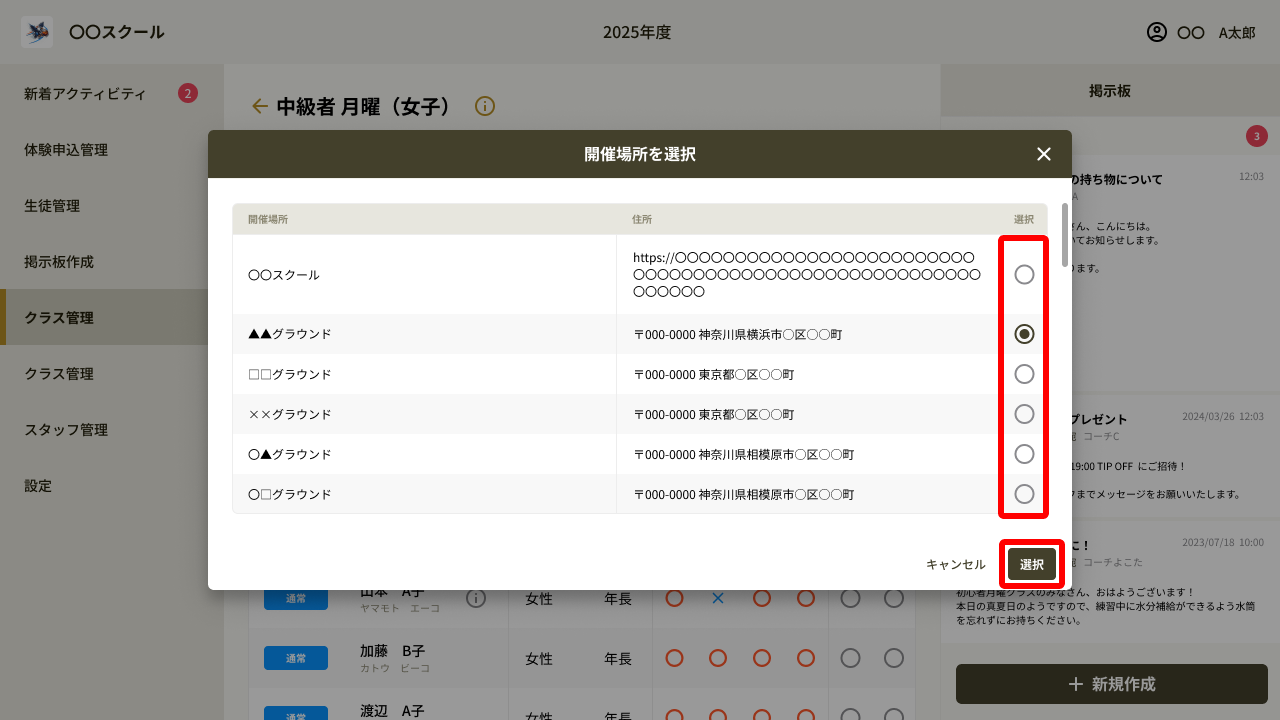Viewport: 1280px width, 720px height.
Task: Pick the ××グラウンド radio option
Action: pos(1024,414)
